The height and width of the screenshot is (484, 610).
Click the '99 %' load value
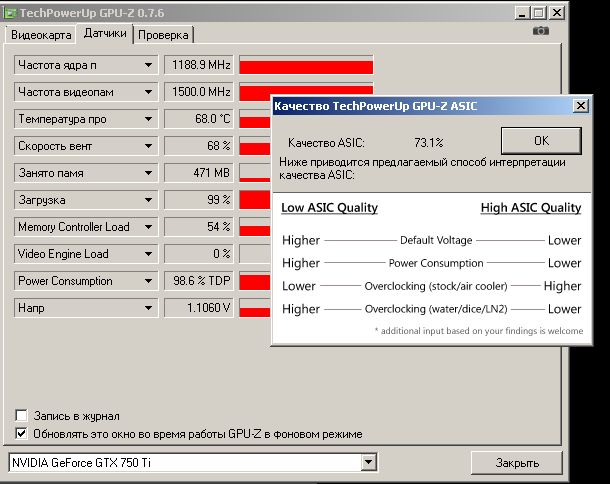click(x=199, y=200)
